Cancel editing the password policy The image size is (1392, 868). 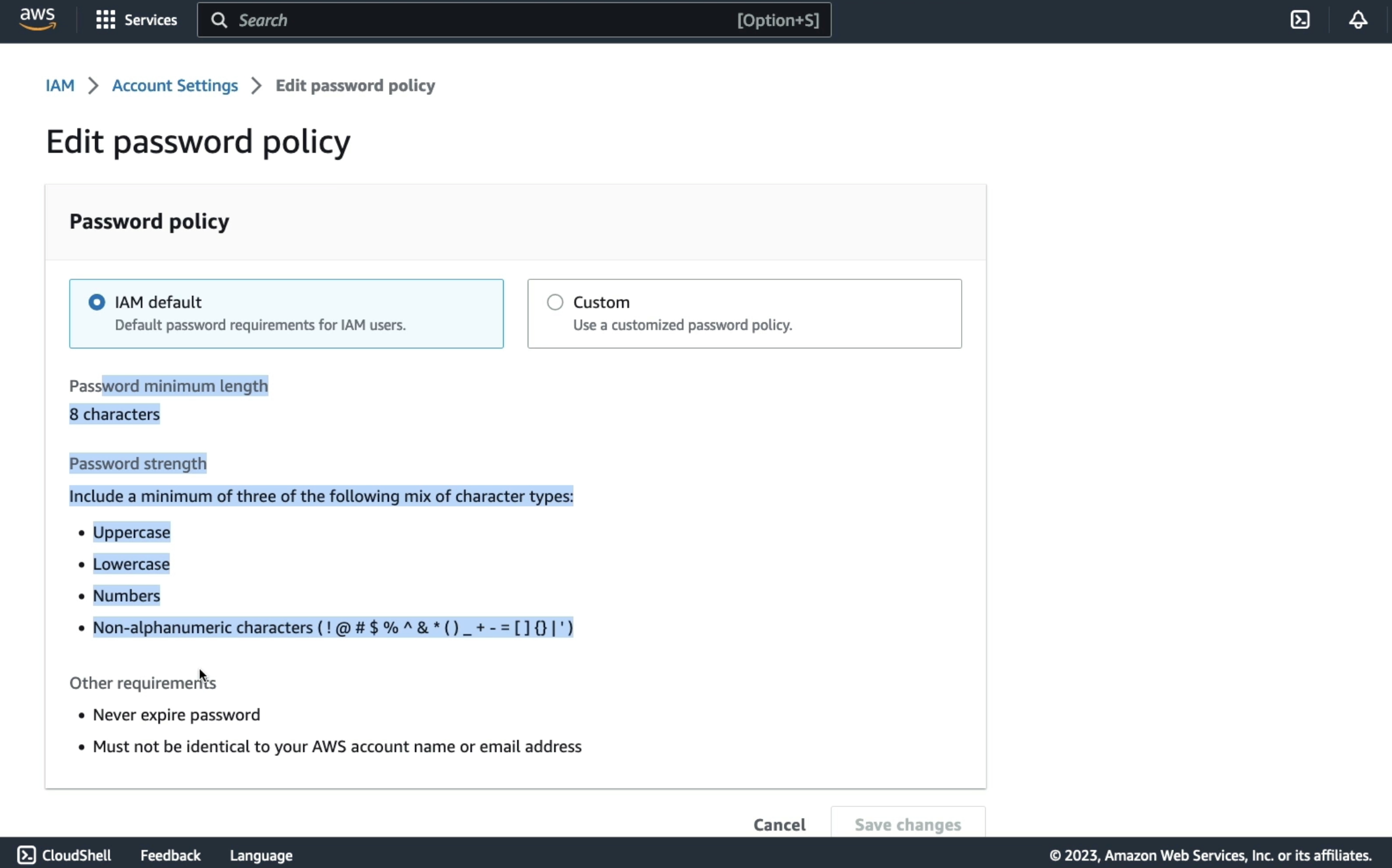click(779, 824)
